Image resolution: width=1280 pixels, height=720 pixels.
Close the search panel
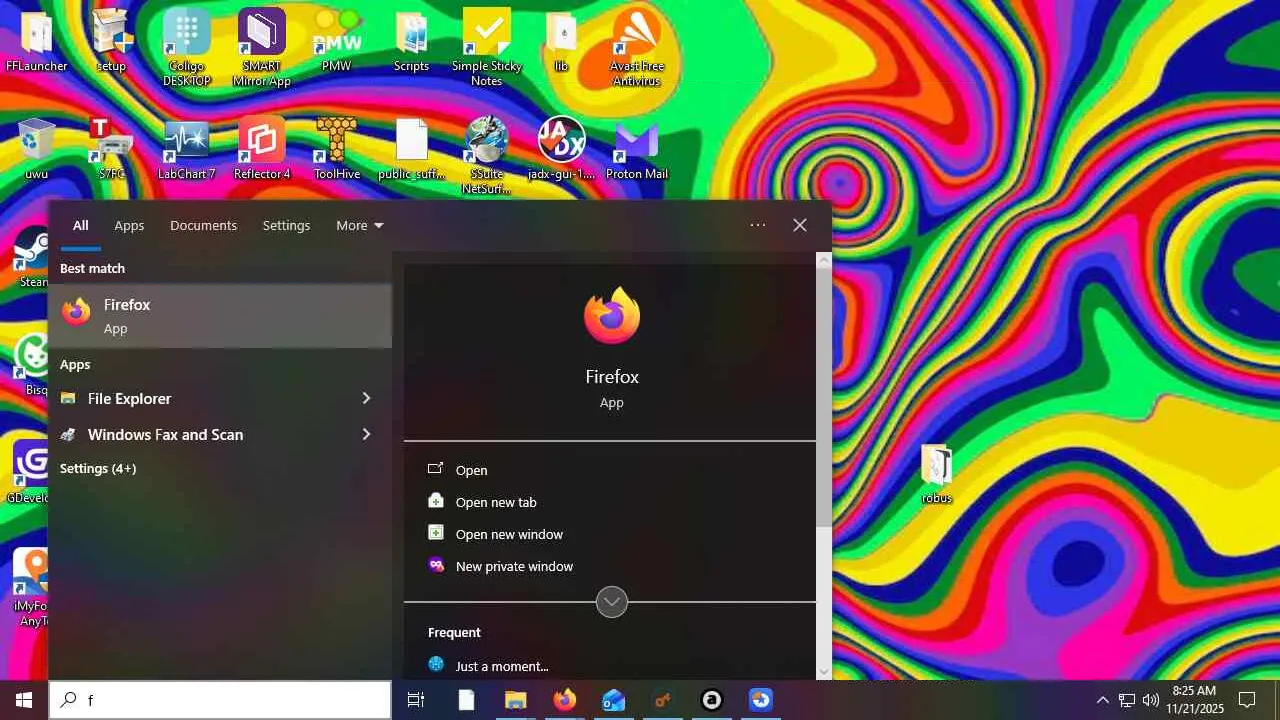[x=800, y=226]
